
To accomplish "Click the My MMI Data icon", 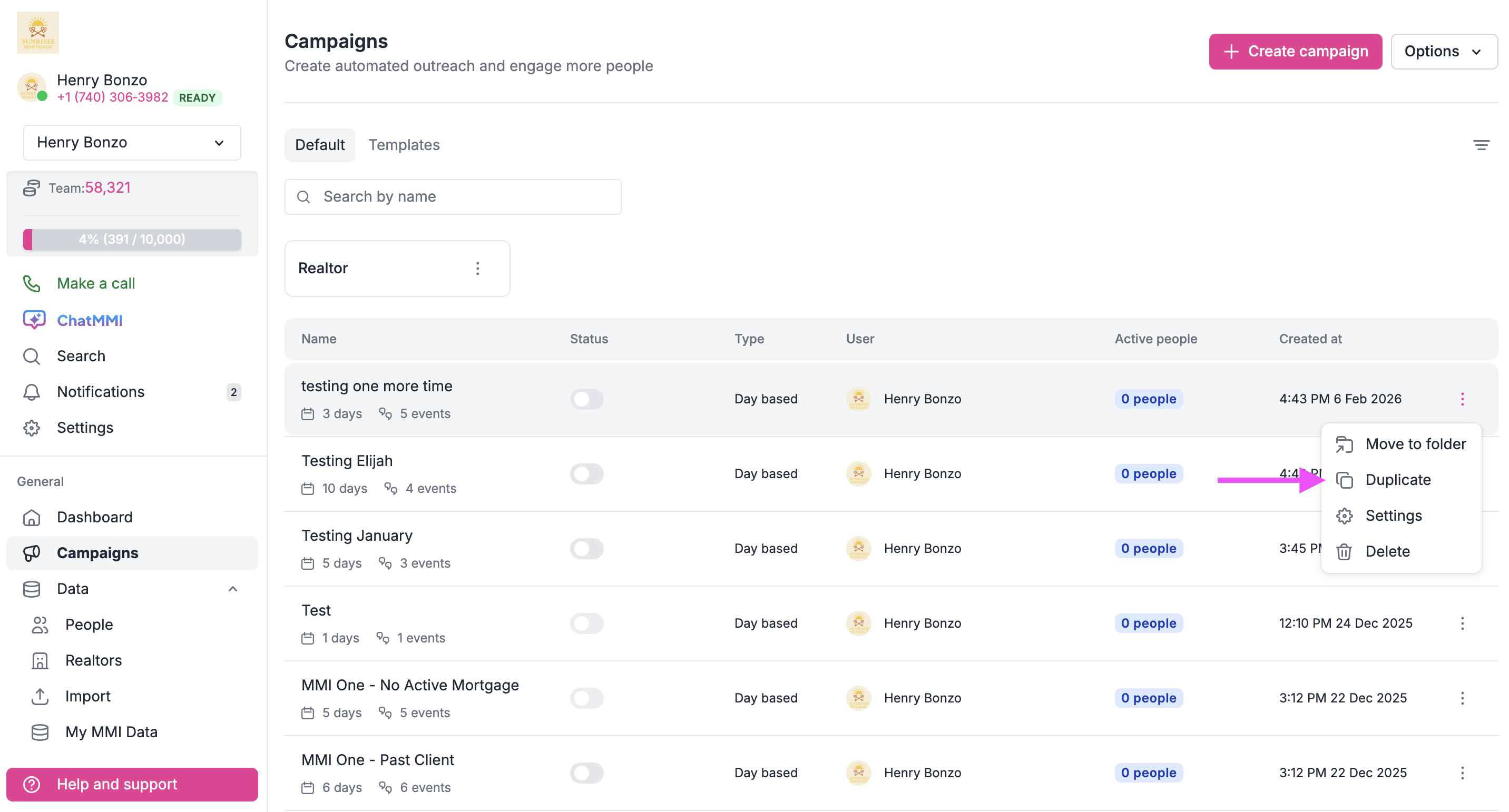I will 40,731.
